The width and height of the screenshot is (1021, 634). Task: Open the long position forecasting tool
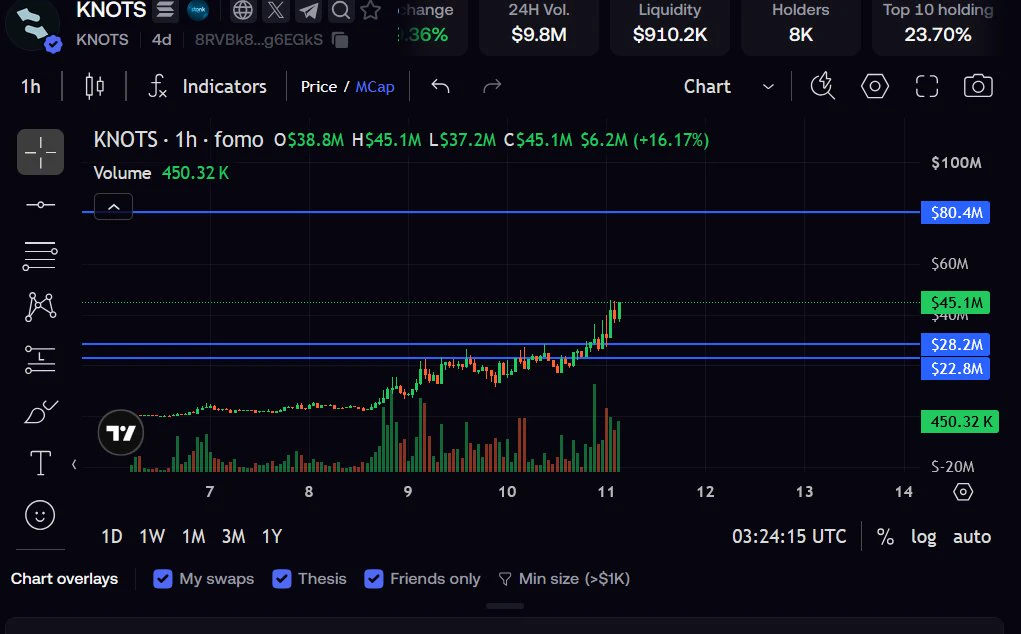[40, 359]
